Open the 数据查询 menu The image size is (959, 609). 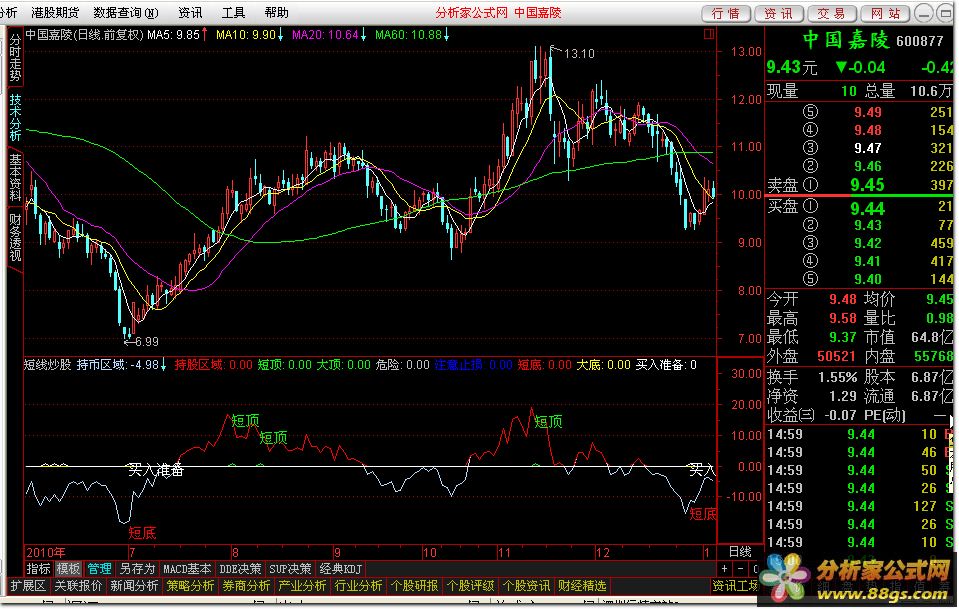tap(126, 12)
